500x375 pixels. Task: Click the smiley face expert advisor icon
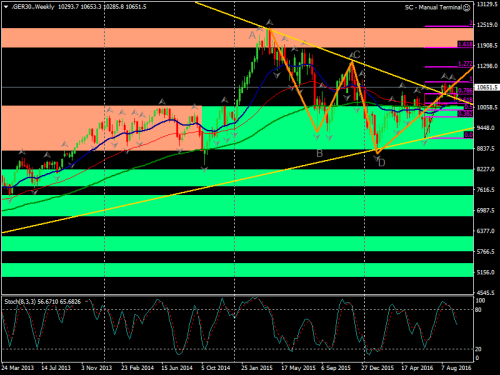(x=467, y=8)
